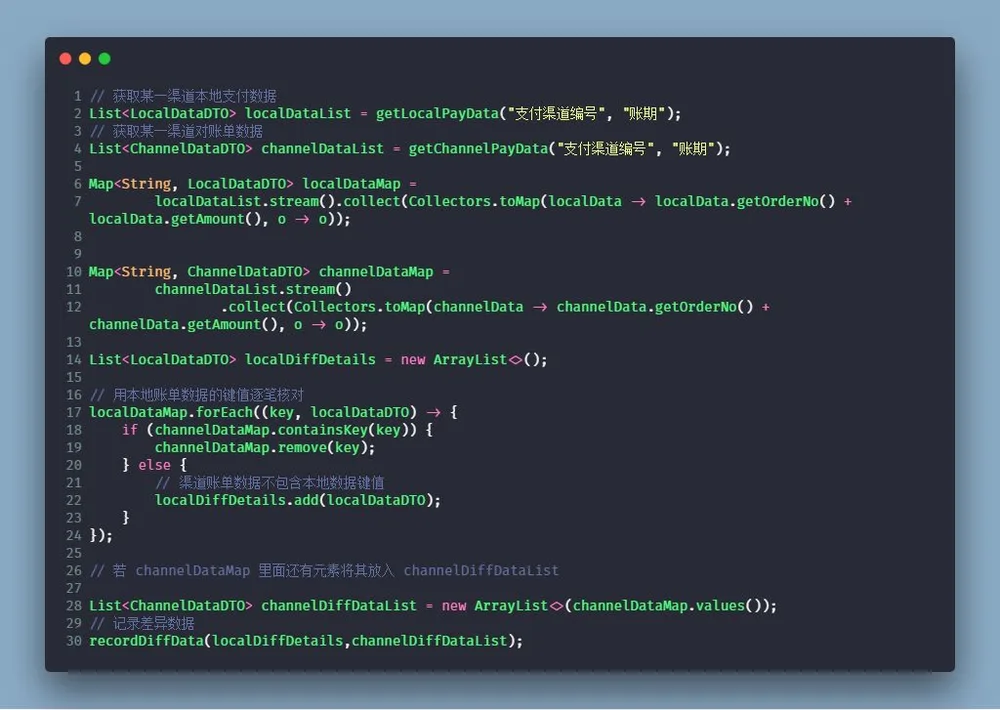The width and height of the screenshot is (1000, 710).
Task: Click the recordDiffData call on line 30
Action: click(146, 641)
